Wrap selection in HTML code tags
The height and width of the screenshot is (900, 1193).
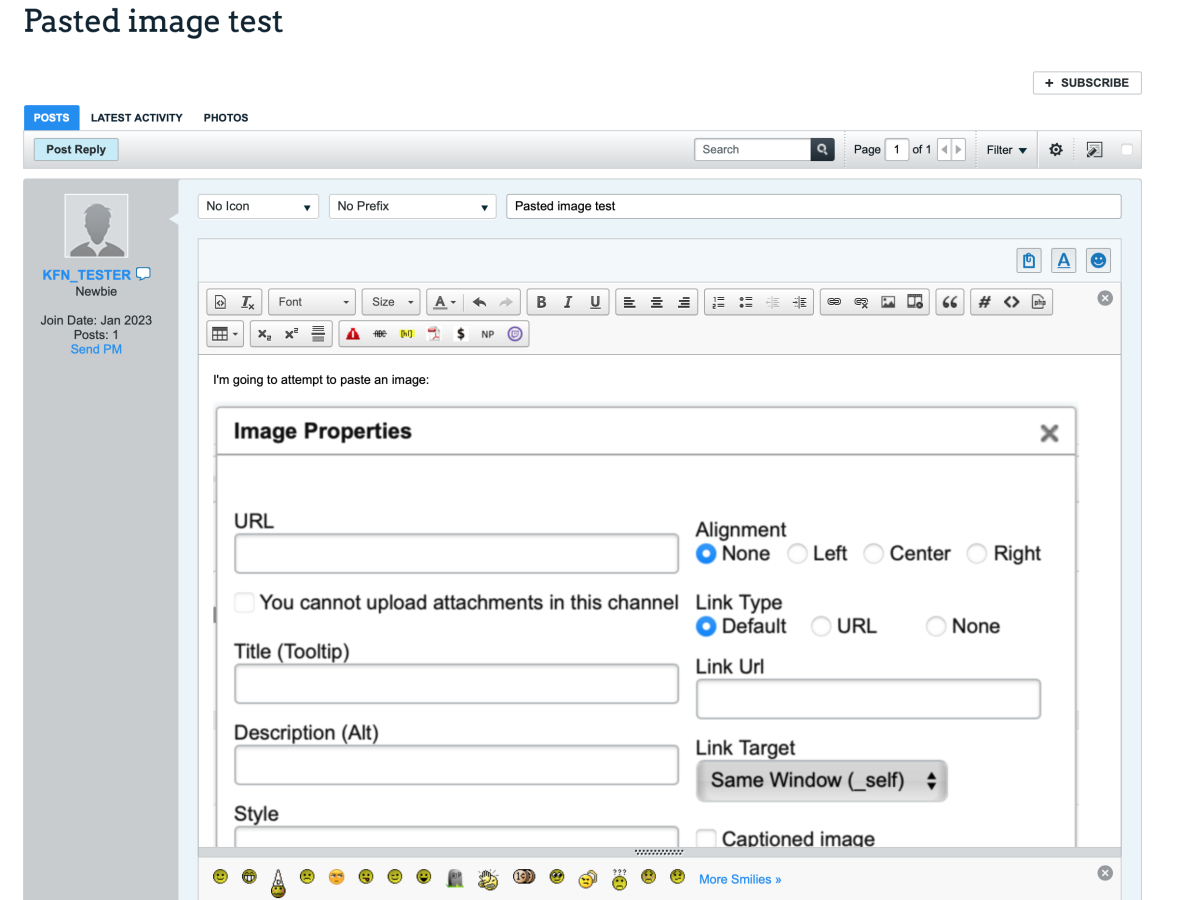click(1011, 302)
